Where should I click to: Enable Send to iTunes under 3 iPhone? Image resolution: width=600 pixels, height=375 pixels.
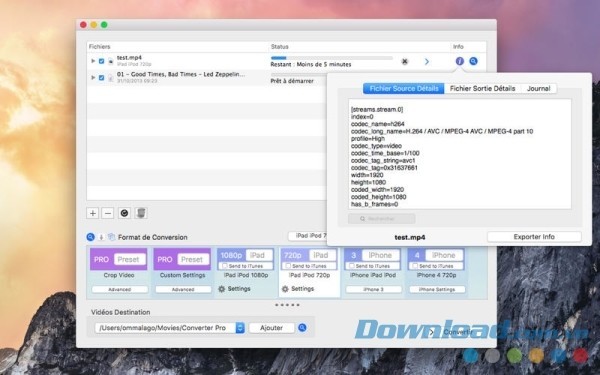click(352, 266)
